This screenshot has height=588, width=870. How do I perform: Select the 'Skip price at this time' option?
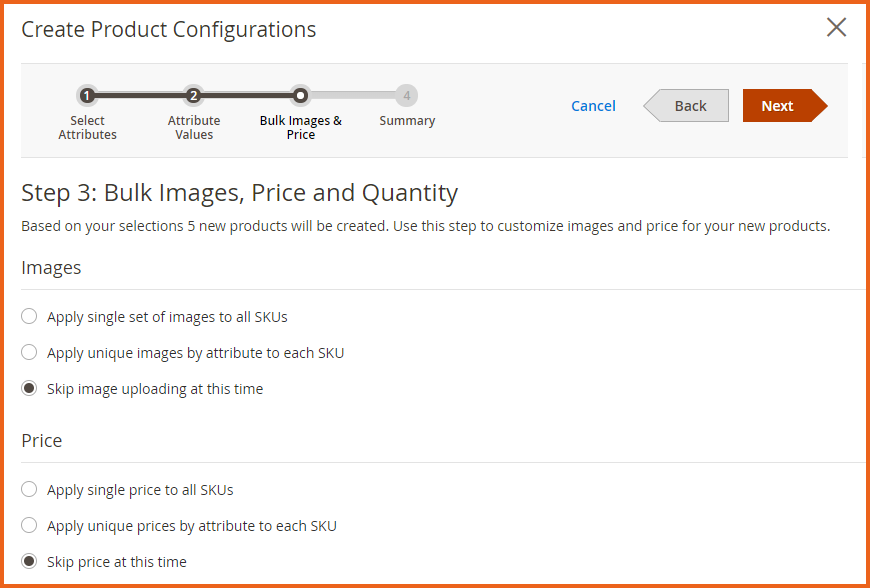(x=29, y=561)
